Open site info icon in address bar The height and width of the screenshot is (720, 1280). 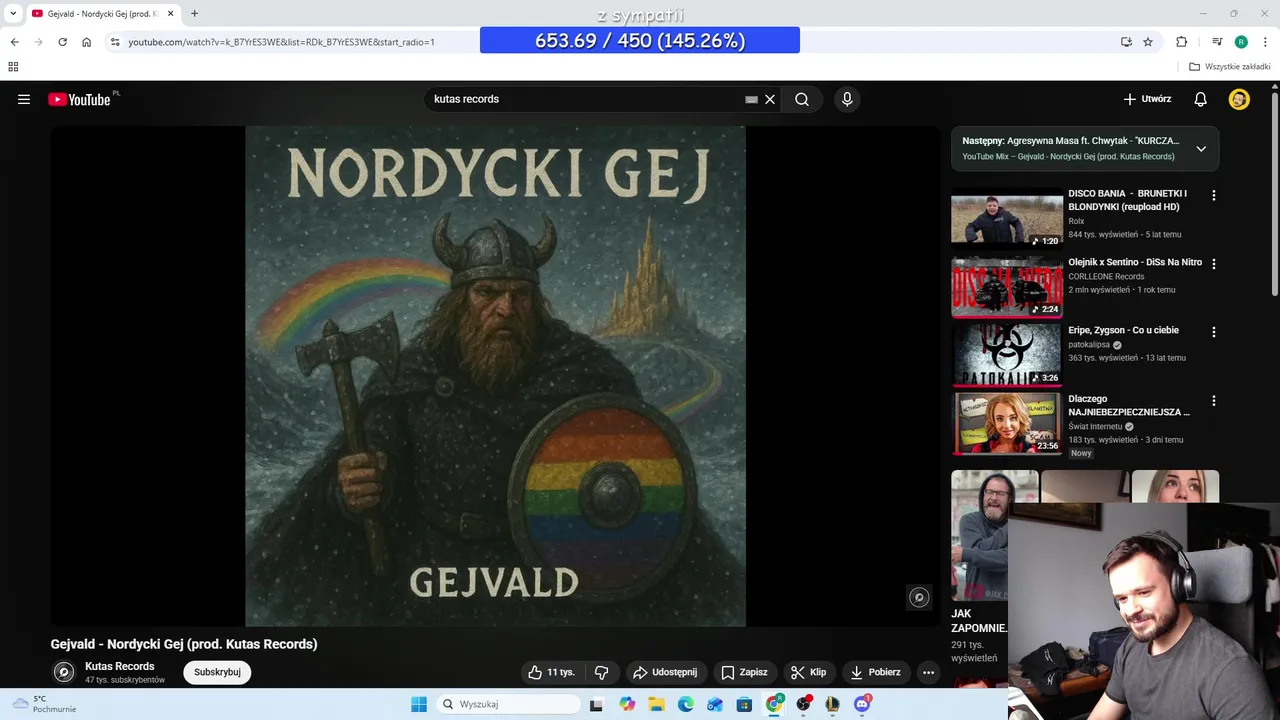(x=115, y=42)
